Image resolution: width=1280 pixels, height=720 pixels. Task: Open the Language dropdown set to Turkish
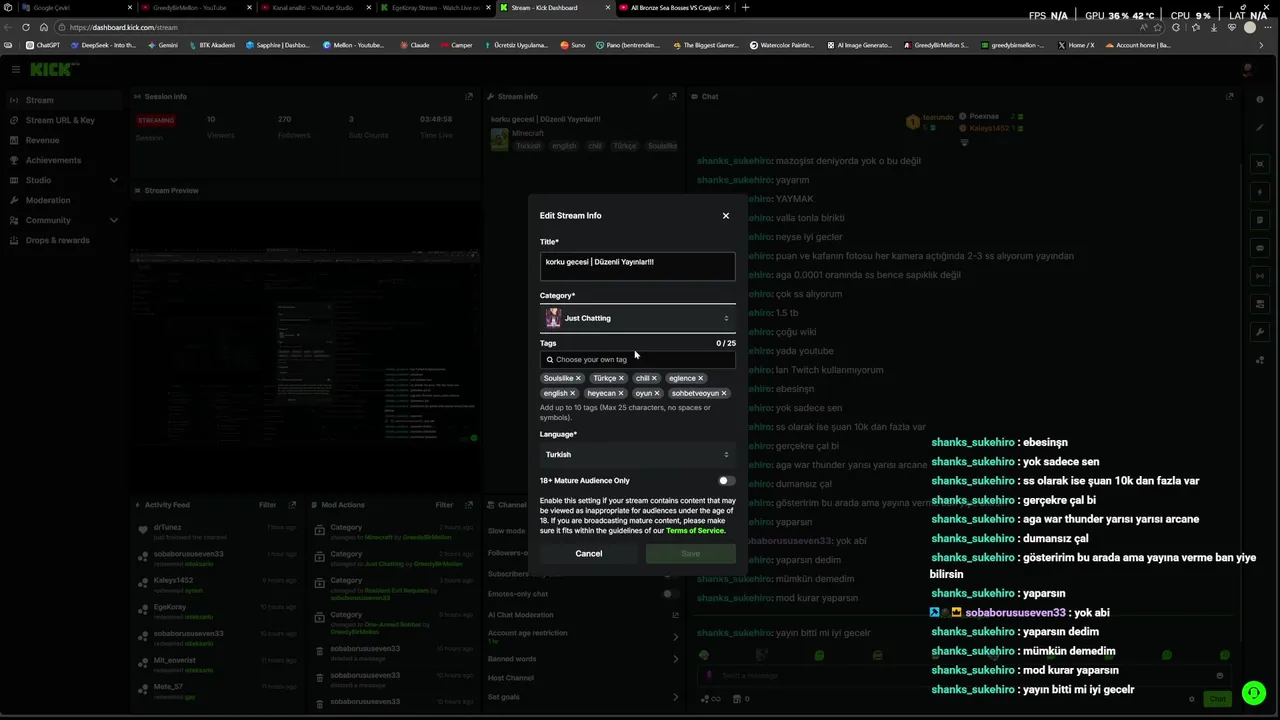pos(637,455)
